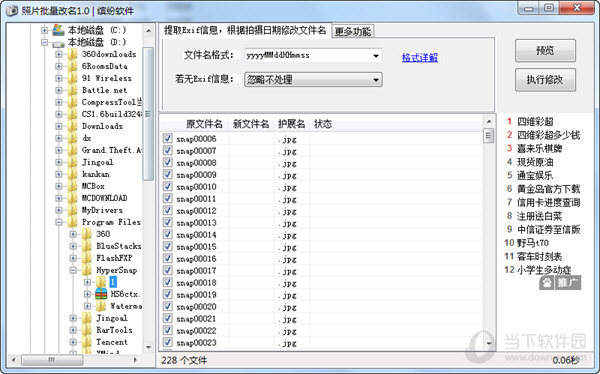Click the 执行修改 execute button
Image resolution: width=600 pixels, height=374 pixels.
tap(545, 80)
